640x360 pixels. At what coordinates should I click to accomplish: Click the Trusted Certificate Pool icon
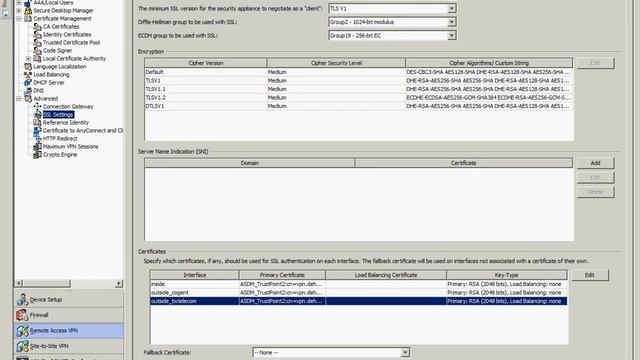click(37, 42)
